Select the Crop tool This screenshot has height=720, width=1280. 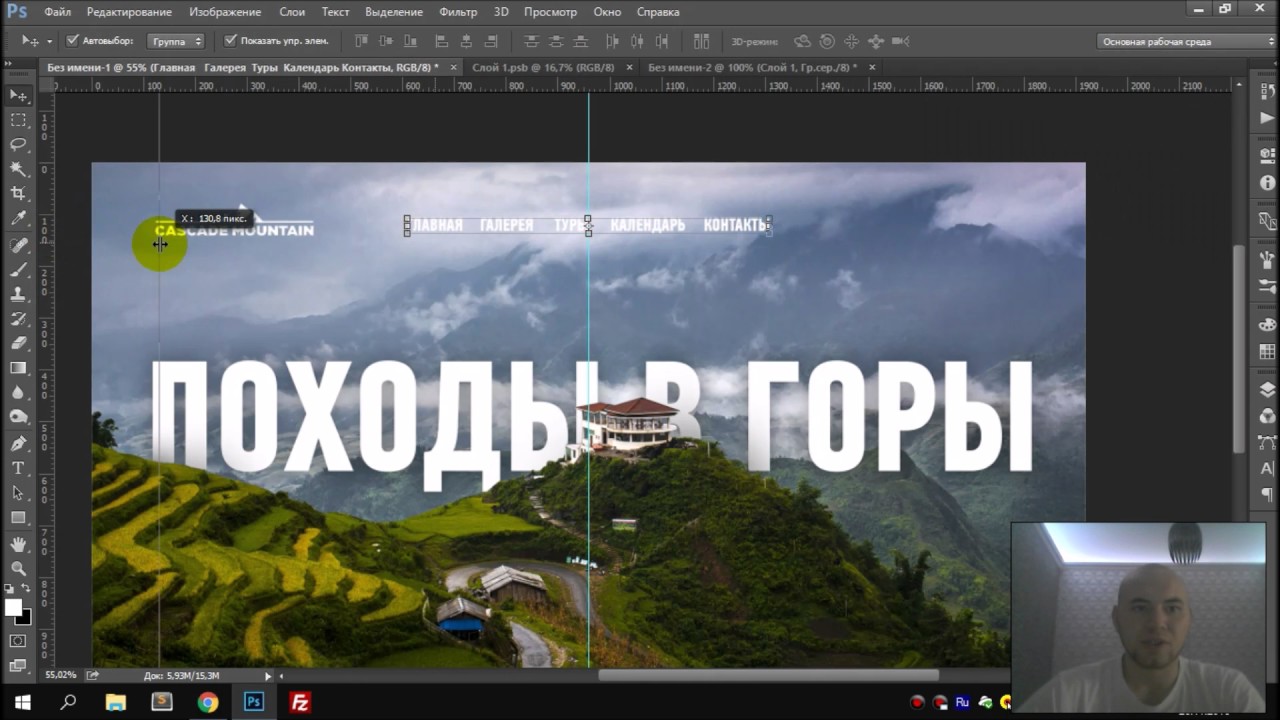coord(18,194)
